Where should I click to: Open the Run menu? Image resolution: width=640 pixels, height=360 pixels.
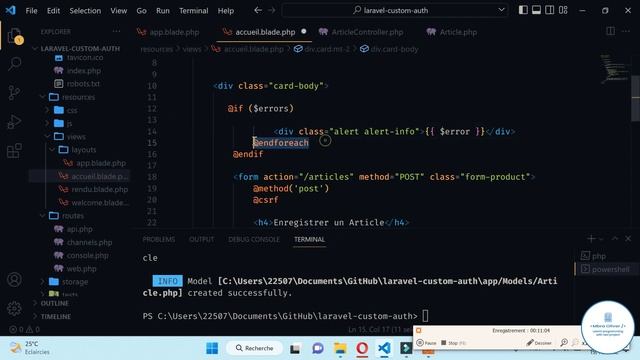pos(162,11)
